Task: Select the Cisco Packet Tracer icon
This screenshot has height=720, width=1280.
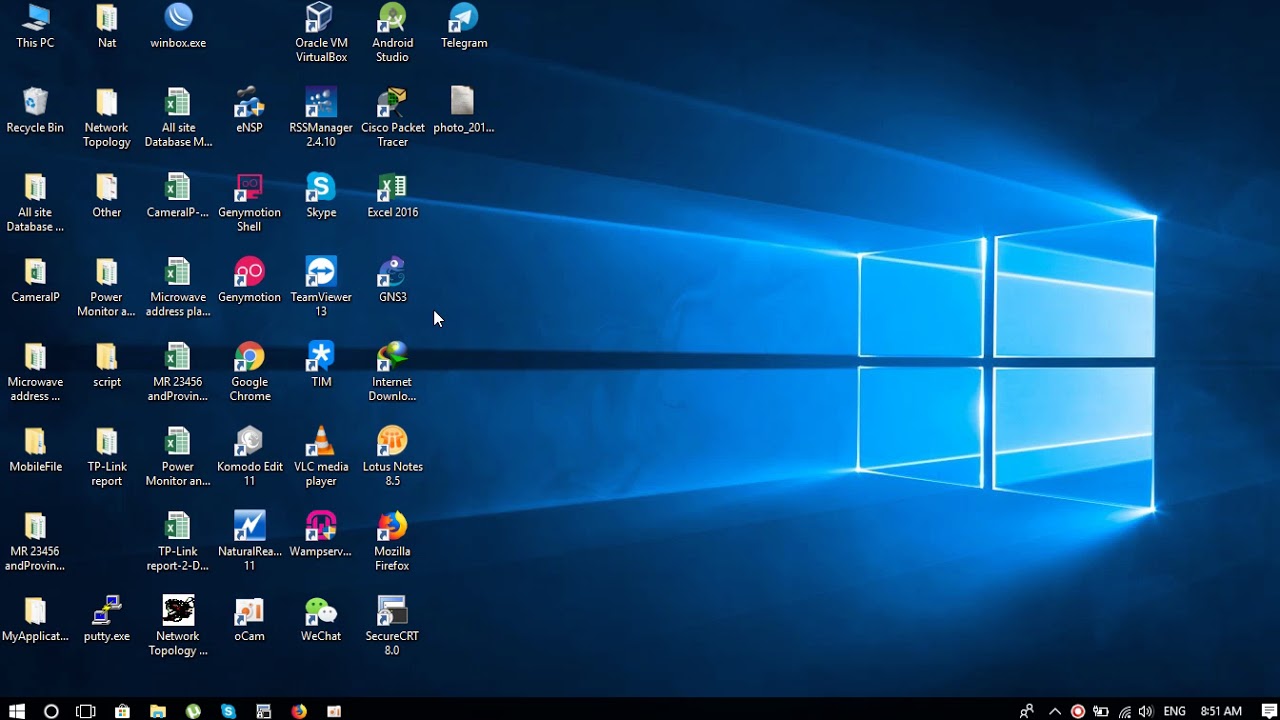Action: [392, 118]
